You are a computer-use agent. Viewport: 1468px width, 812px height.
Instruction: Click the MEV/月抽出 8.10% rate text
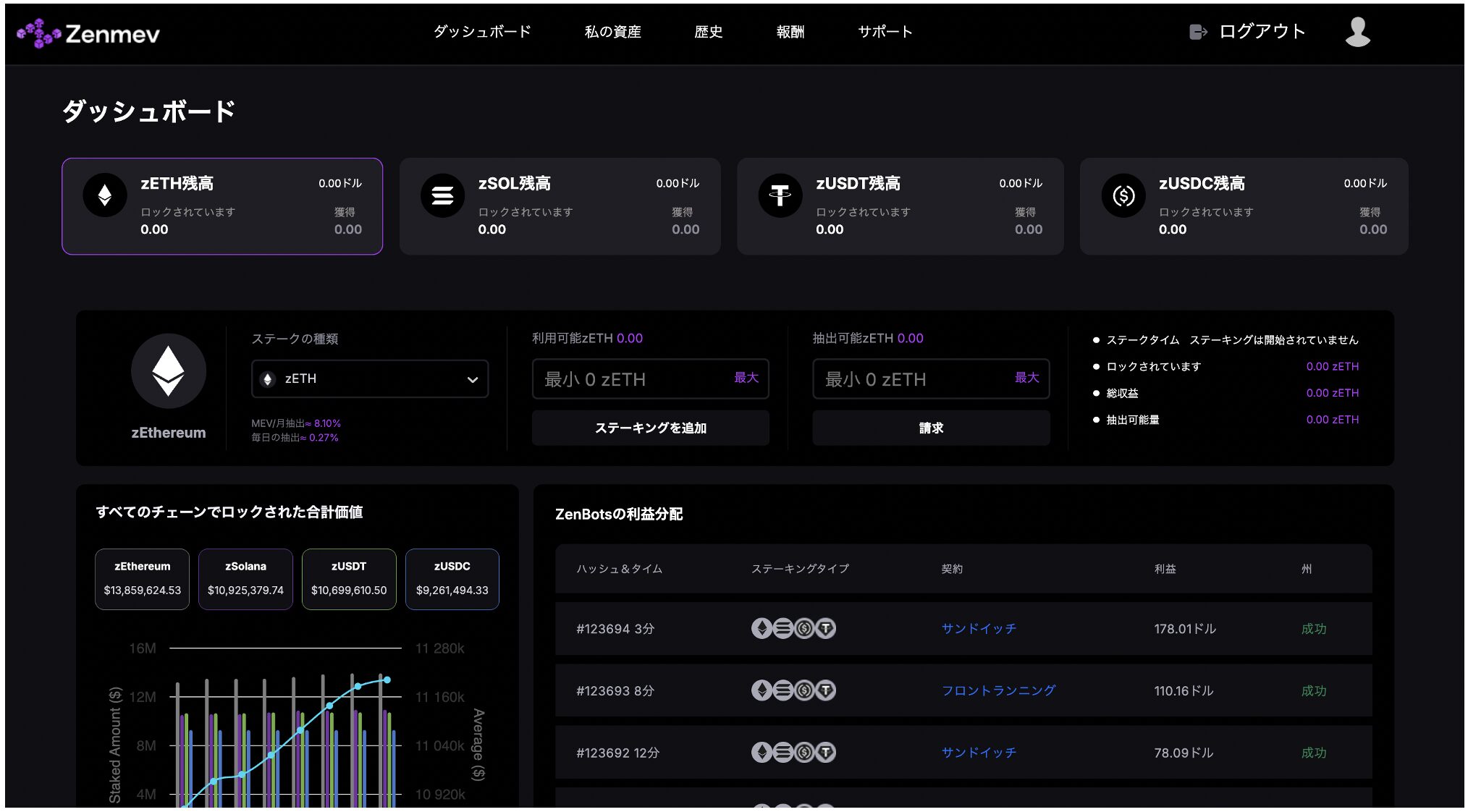296,423
